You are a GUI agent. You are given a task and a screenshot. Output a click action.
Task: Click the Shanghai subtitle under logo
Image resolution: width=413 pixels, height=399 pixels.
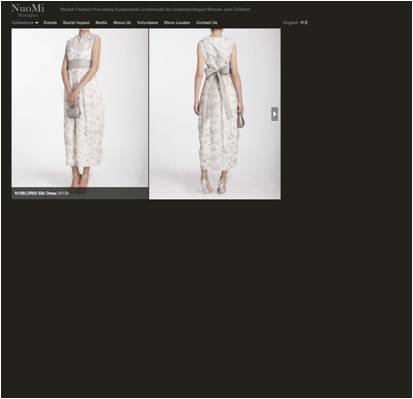click(x=28, y=15)
